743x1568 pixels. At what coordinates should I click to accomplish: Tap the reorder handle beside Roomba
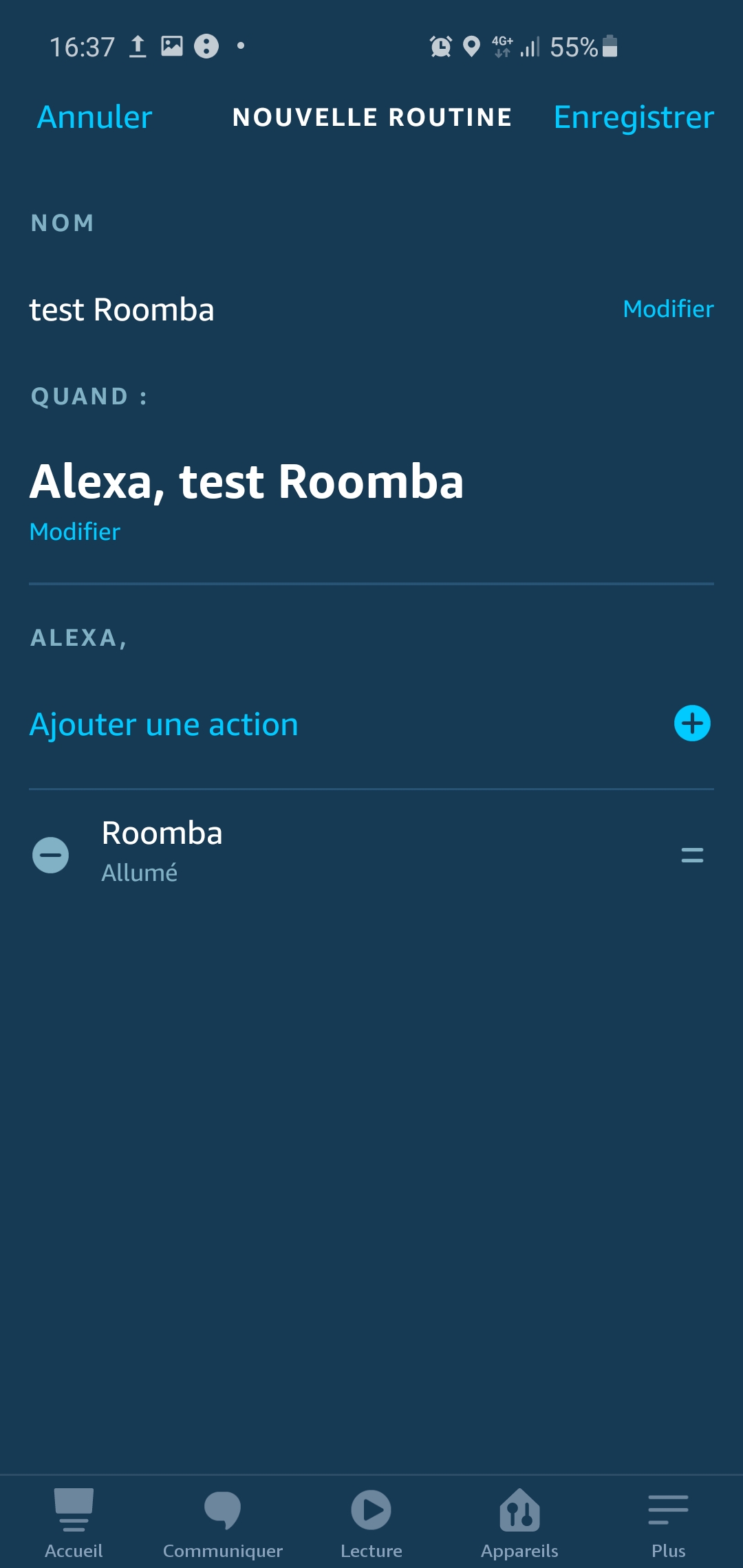(692, 855)
